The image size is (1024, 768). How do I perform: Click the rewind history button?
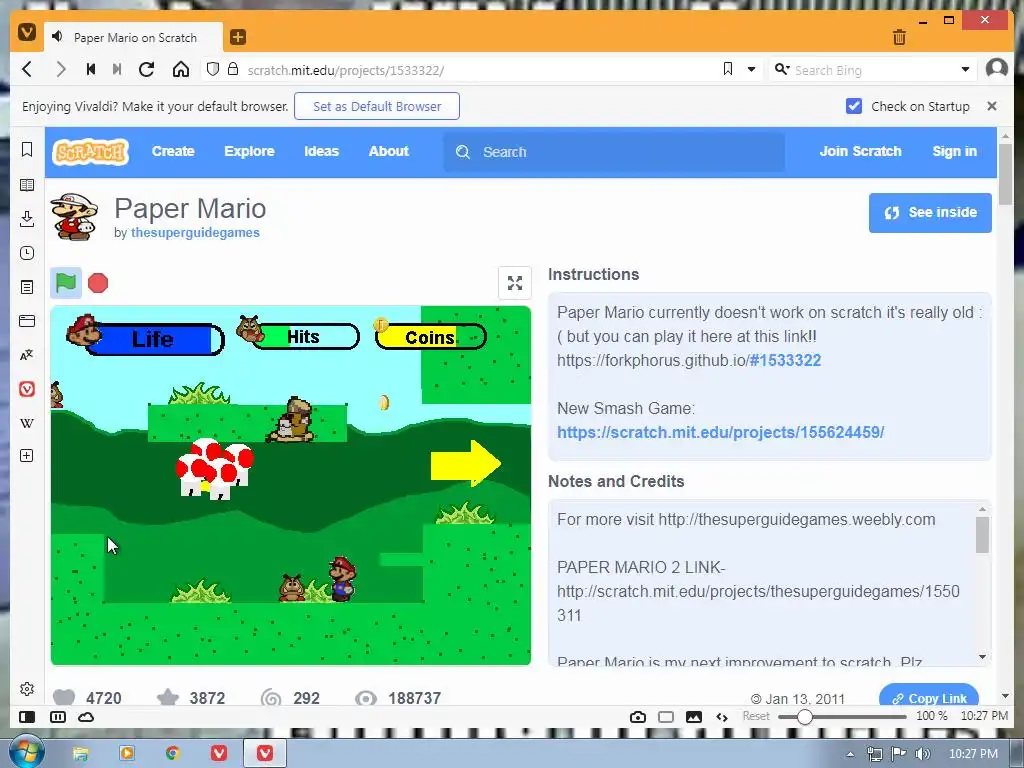91,69
